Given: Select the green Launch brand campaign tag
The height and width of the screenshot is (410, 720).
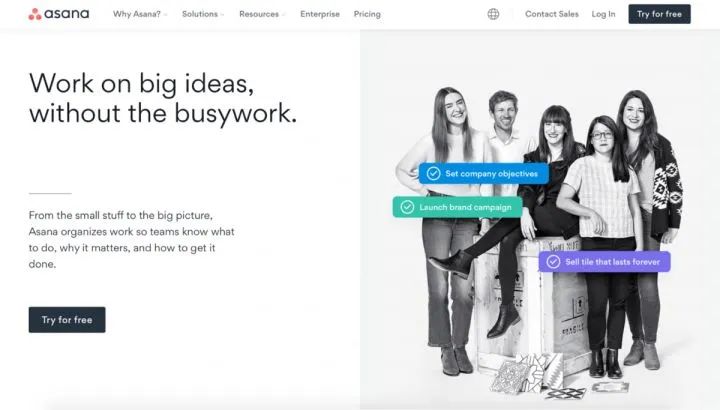Looking at the screenshot, I should coord(457,207).
